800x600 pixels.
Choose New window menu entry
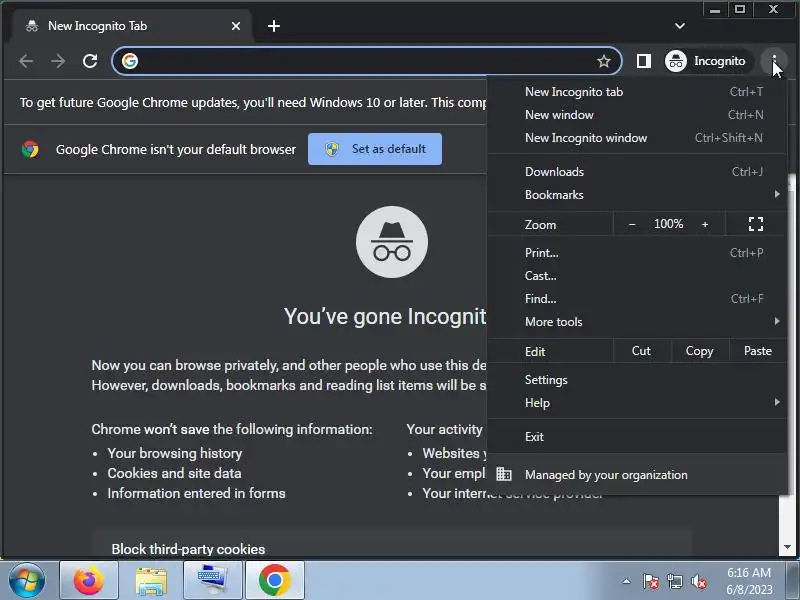click(x=637, y=115)
